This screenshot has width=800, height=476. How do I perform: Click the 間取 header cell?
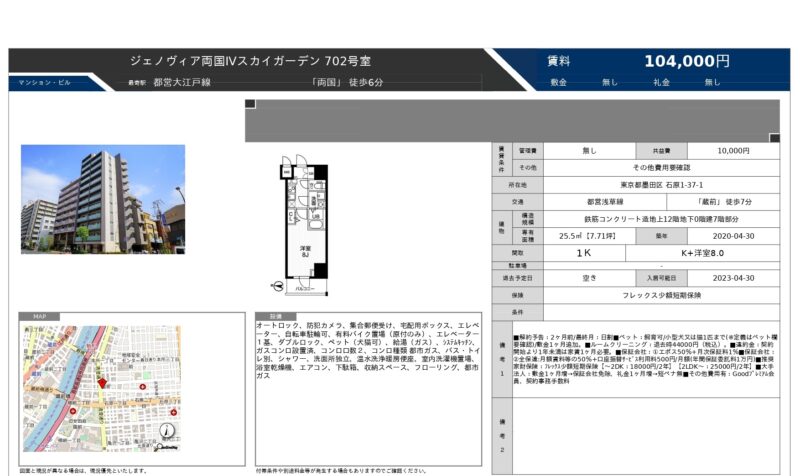[x=517, y=253]
